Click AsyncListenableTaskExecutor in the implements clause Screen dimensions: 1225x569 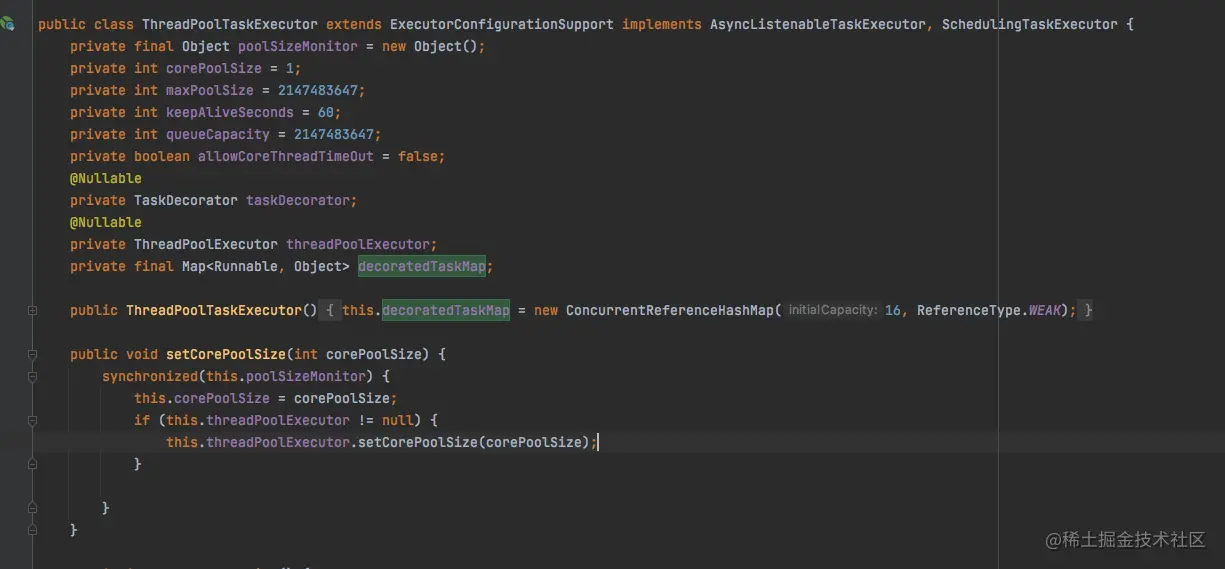pos(819,24)
